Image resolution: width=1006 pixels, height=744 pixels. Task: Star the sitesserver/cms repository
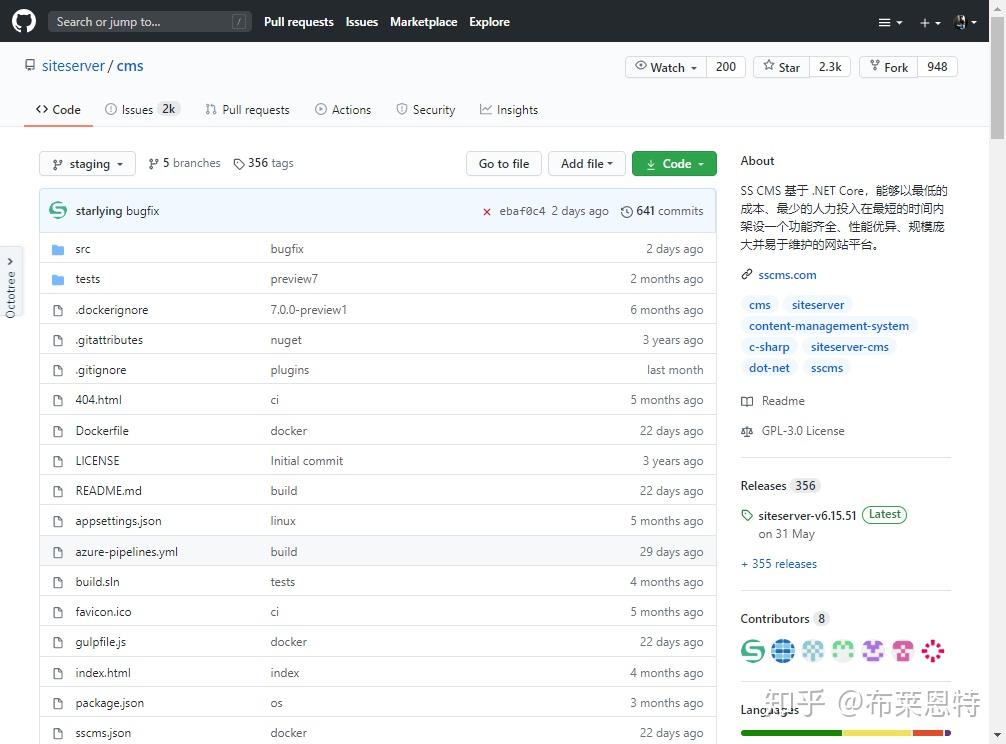click(780, 66)
